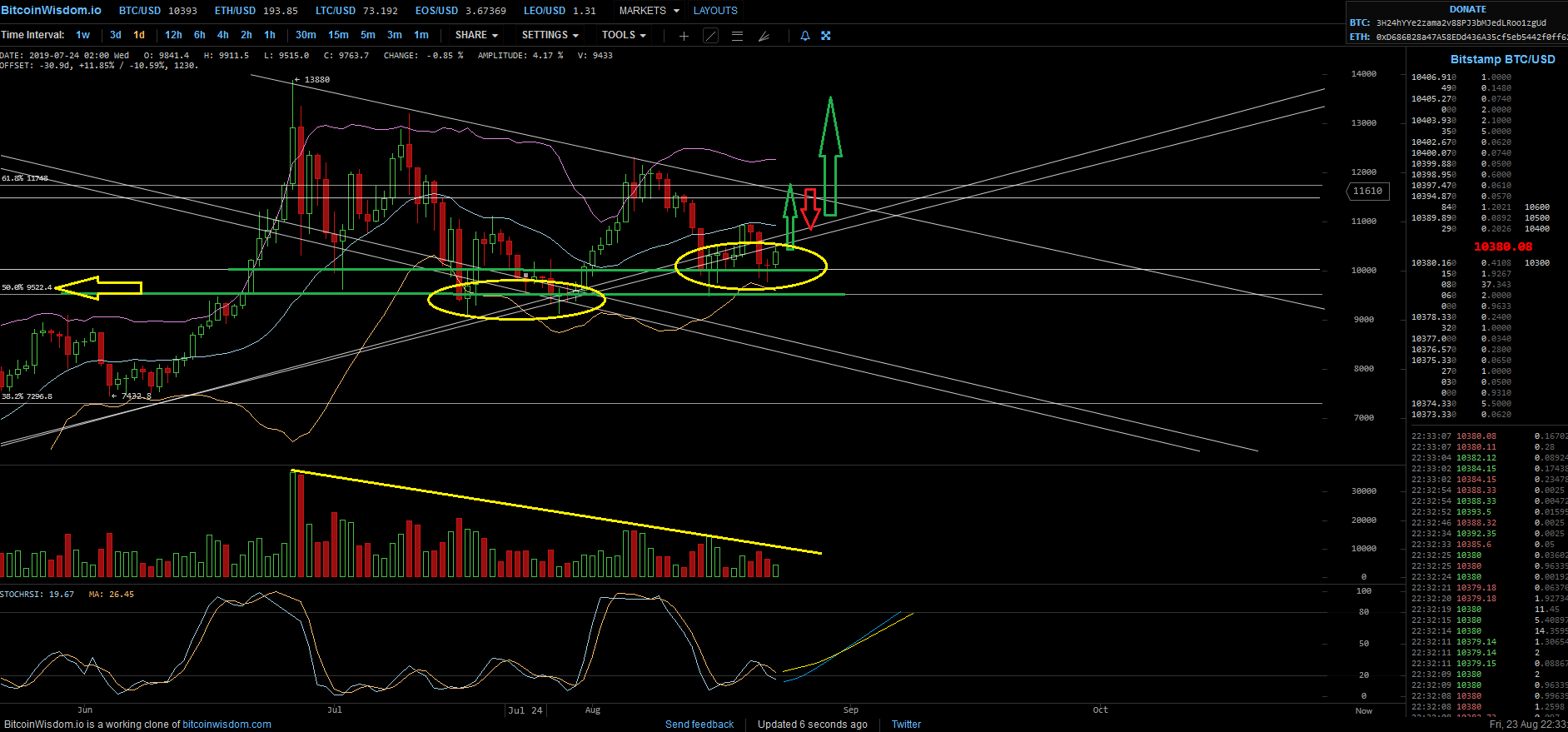Open the BitcoinWisdom.io home logo
1568x732 pixels.
tap(52, 10)
